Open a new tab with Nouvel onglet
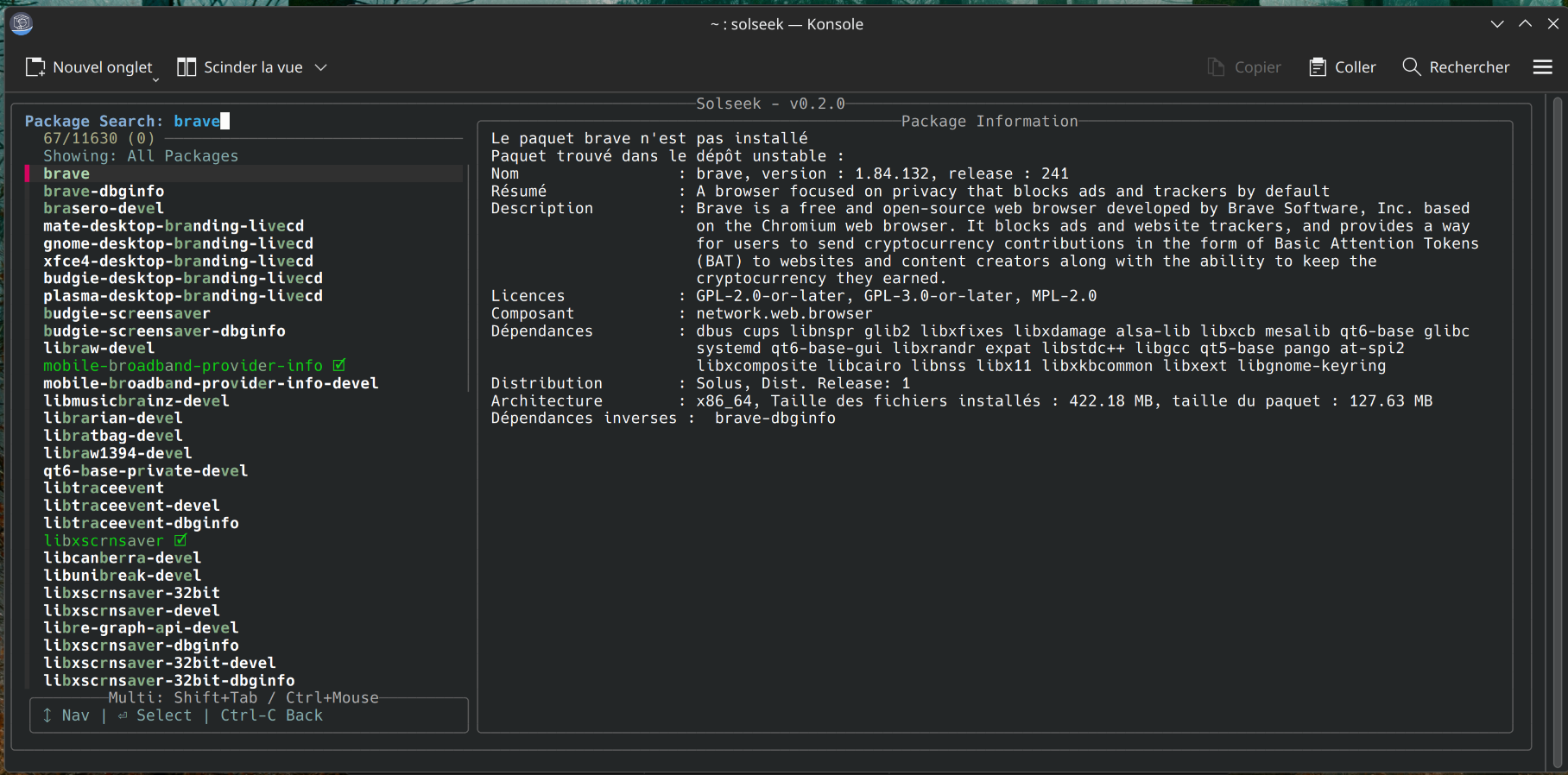Image resolution: width=1568 pixels, height=775 pixels. click(89, 67)
